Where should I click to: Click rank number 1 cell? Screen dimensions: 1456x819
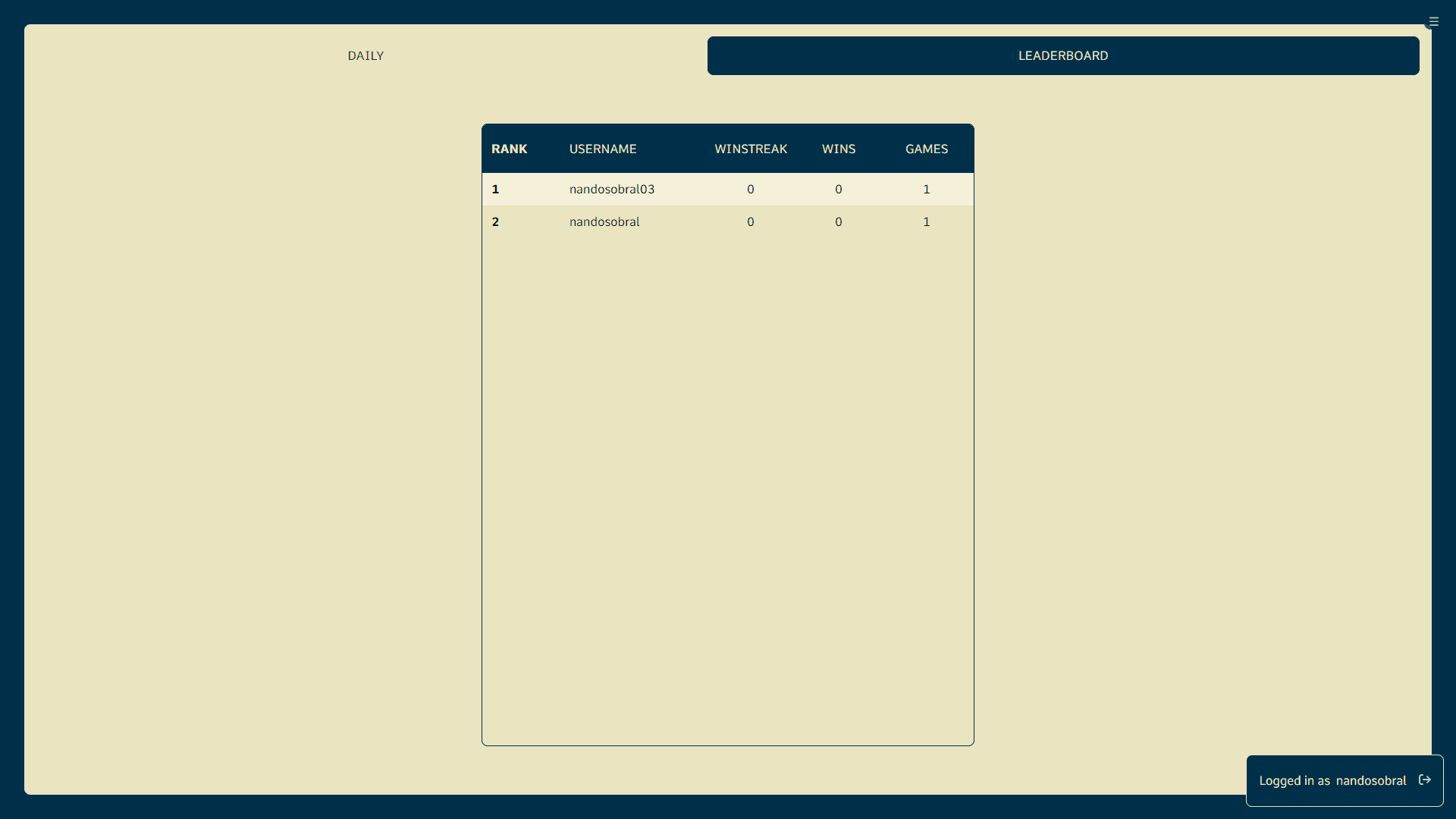pos(495,189)
